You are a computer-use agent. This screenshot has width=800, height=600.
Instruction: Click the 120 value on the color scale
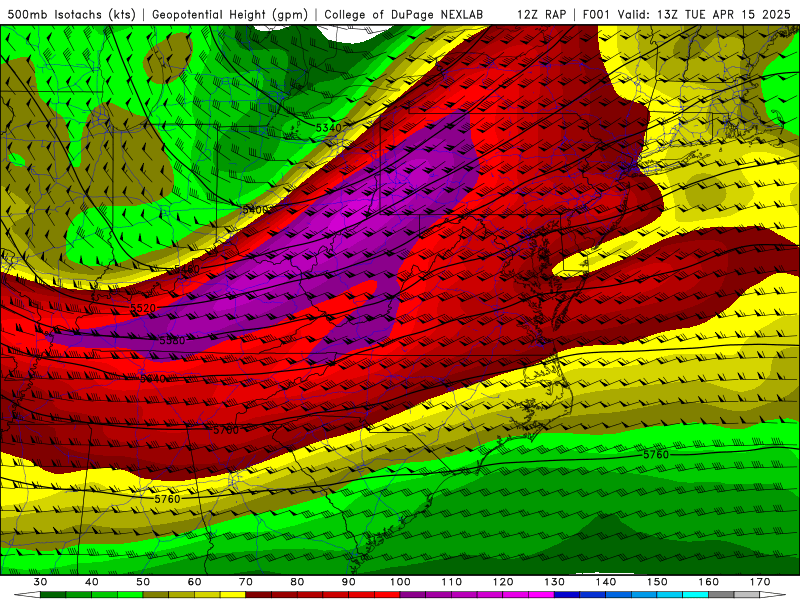click(x=503, y=582)
